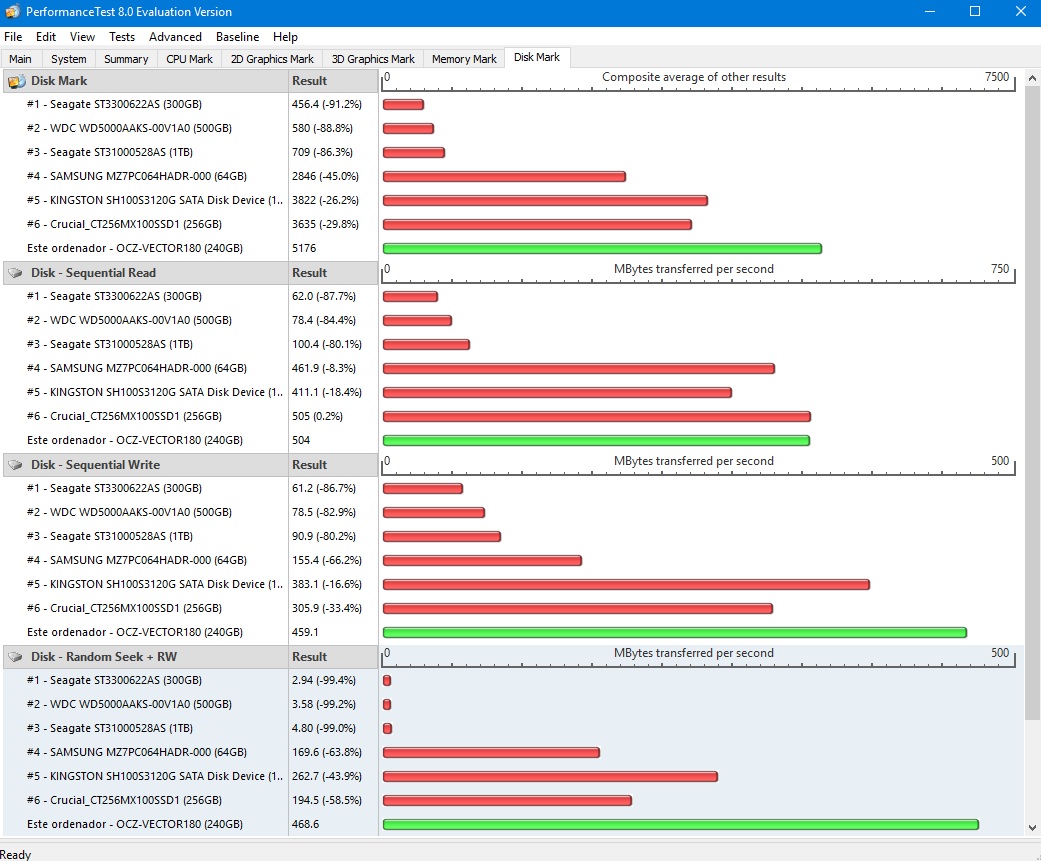
Task: Click the green OCZ-VECTOR180 bar in Sequential Read
Action: point(596,440)
